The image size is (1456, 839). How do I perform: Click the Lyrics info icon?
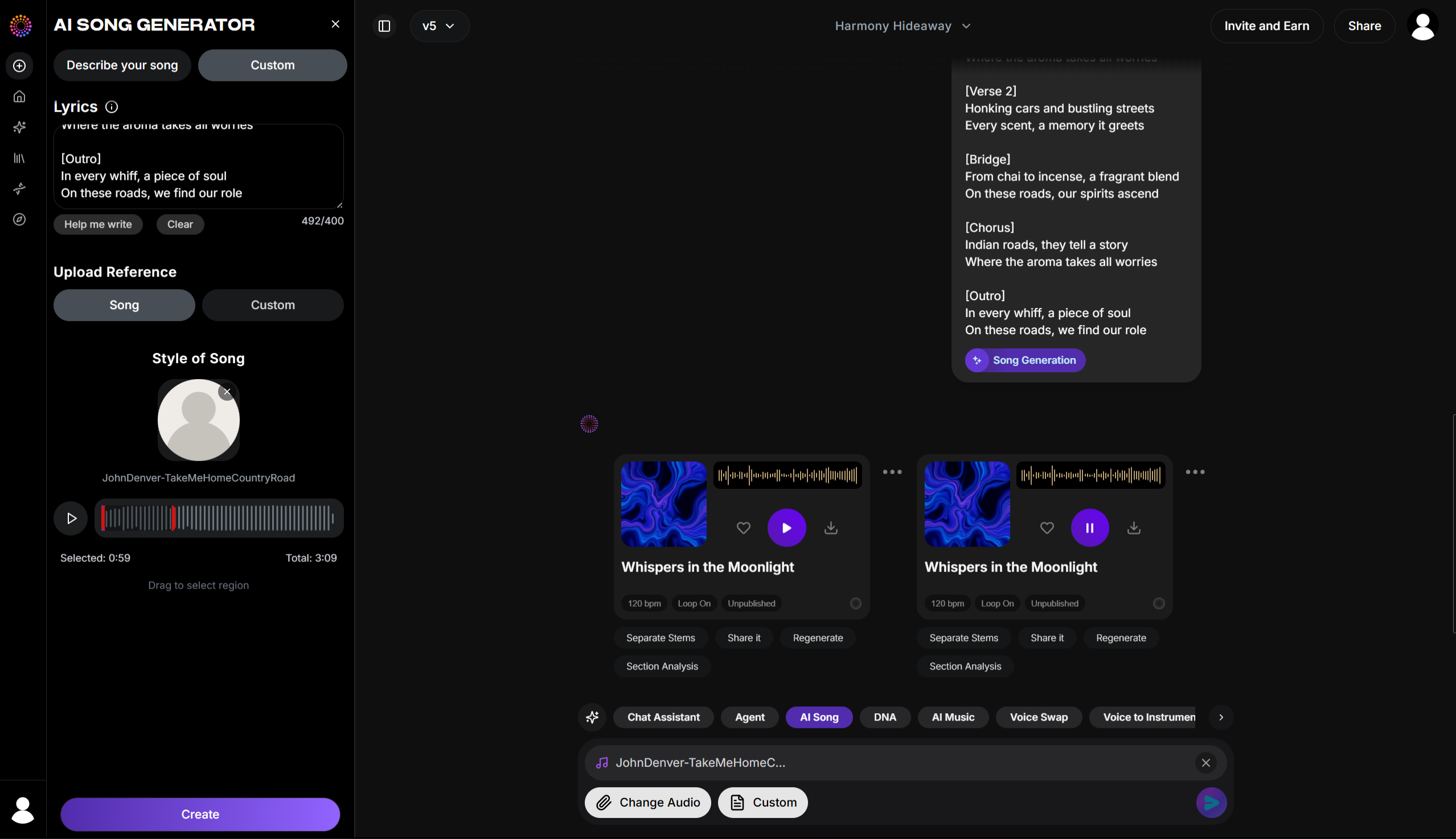[x=112, y=107]
